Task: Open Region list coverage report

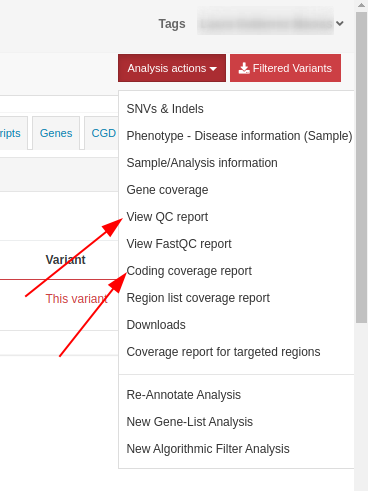Action: coord(198,298)
